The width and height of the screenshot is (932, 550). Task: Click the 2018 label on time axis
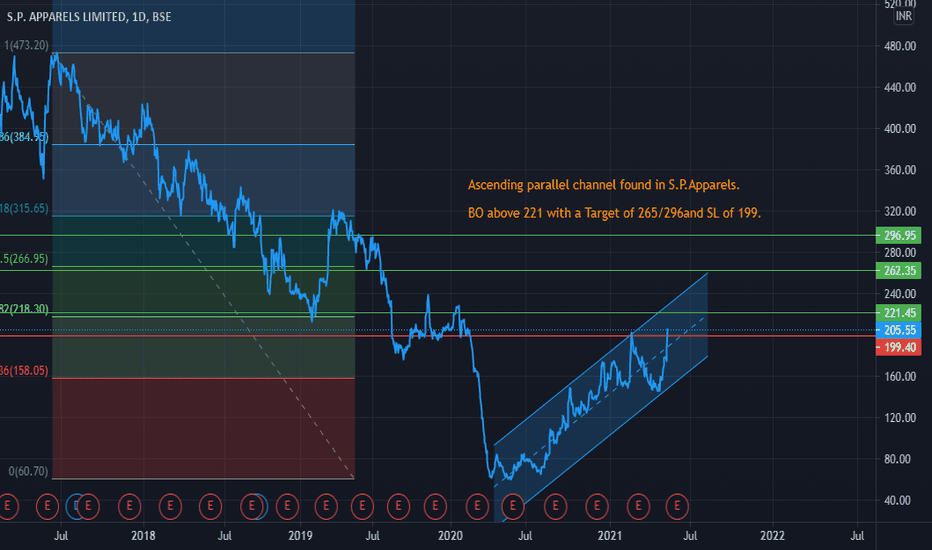click(x=143, y=536)
